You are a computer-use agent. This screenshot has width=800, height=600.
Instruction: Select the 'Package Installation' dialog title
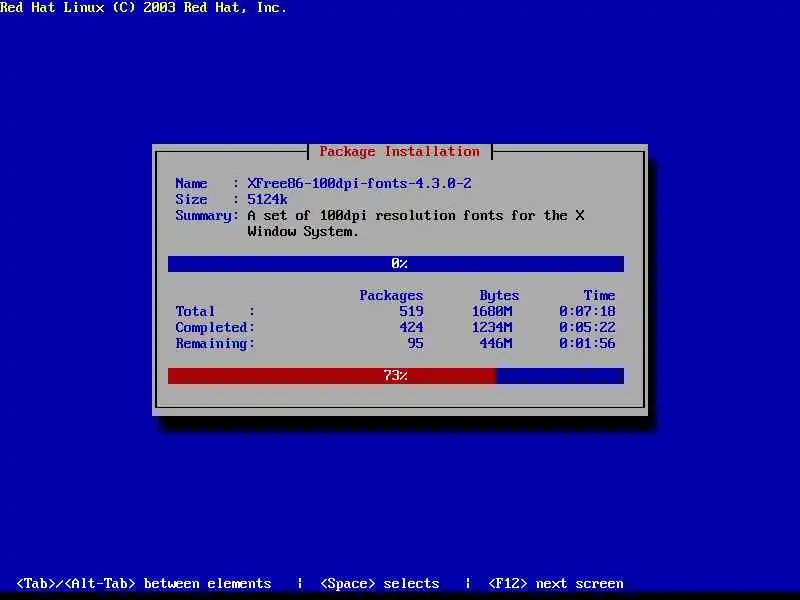click(x=399, y=152)
